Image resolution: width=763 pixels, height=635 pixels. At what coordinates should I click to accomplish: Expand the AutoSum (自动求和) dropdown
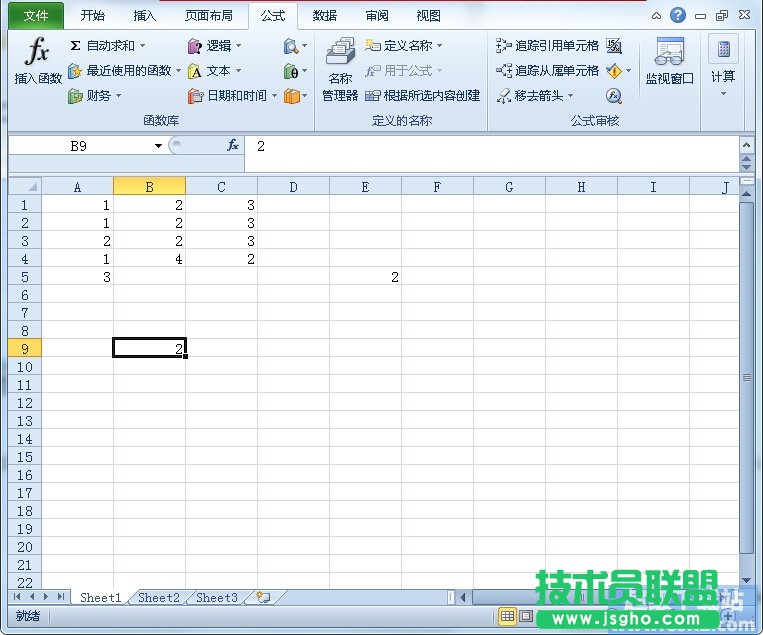(x=142, y=45)
